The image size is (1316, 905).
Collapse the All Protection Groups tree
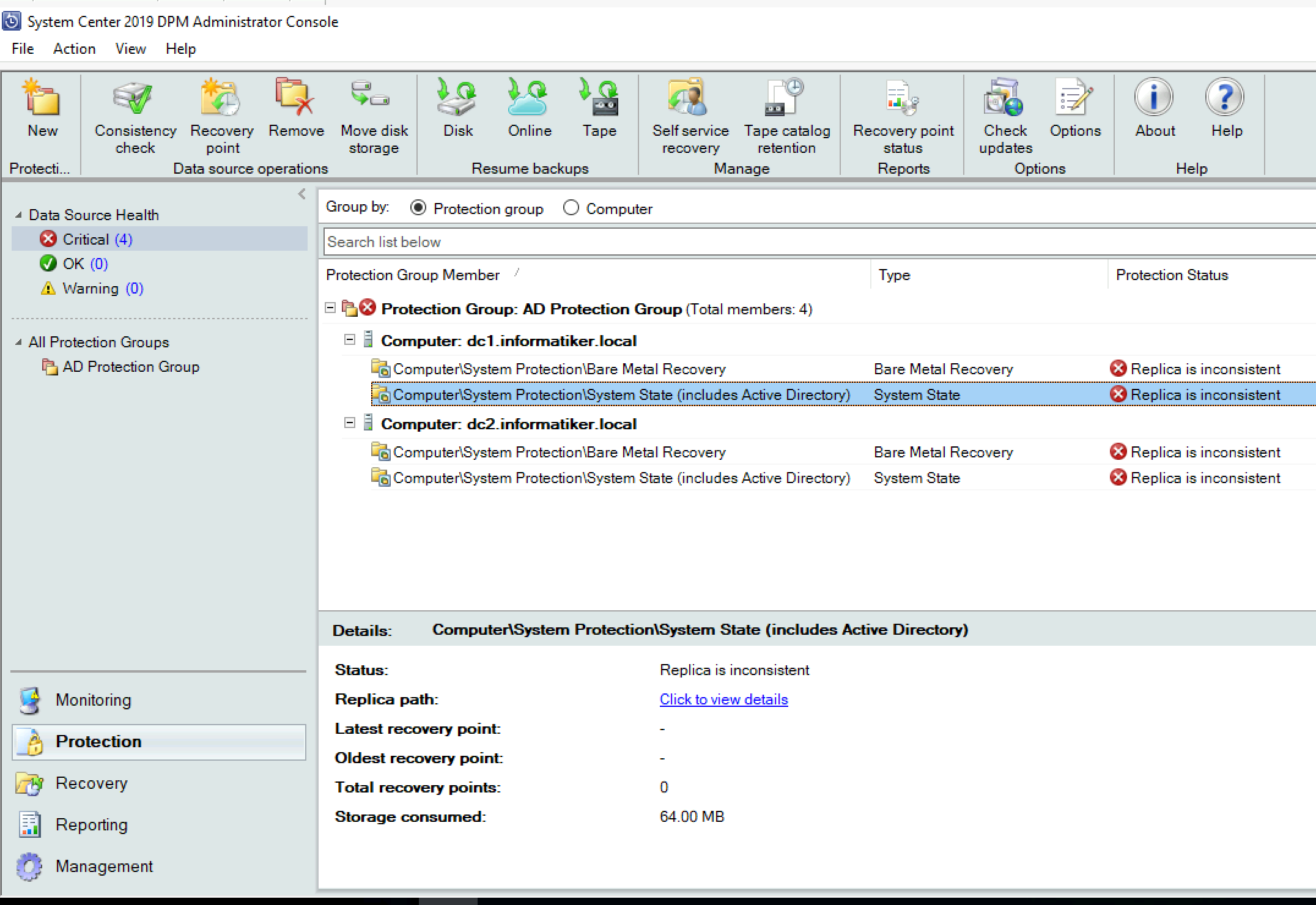pos(18,342)
